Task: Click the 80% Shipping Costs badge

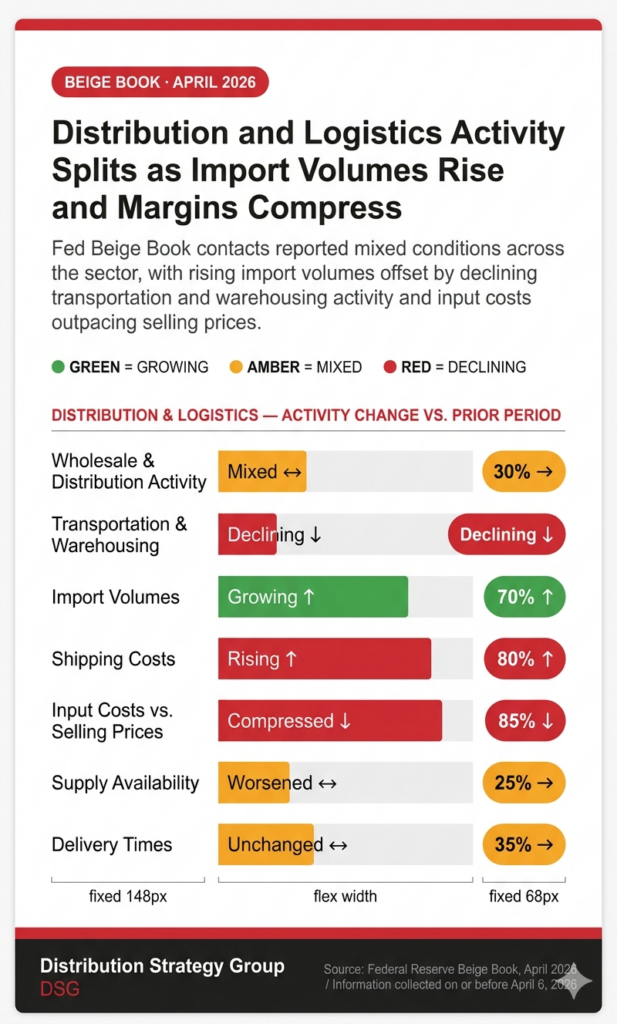Action: pyautogui.click(x=524, y=659)
